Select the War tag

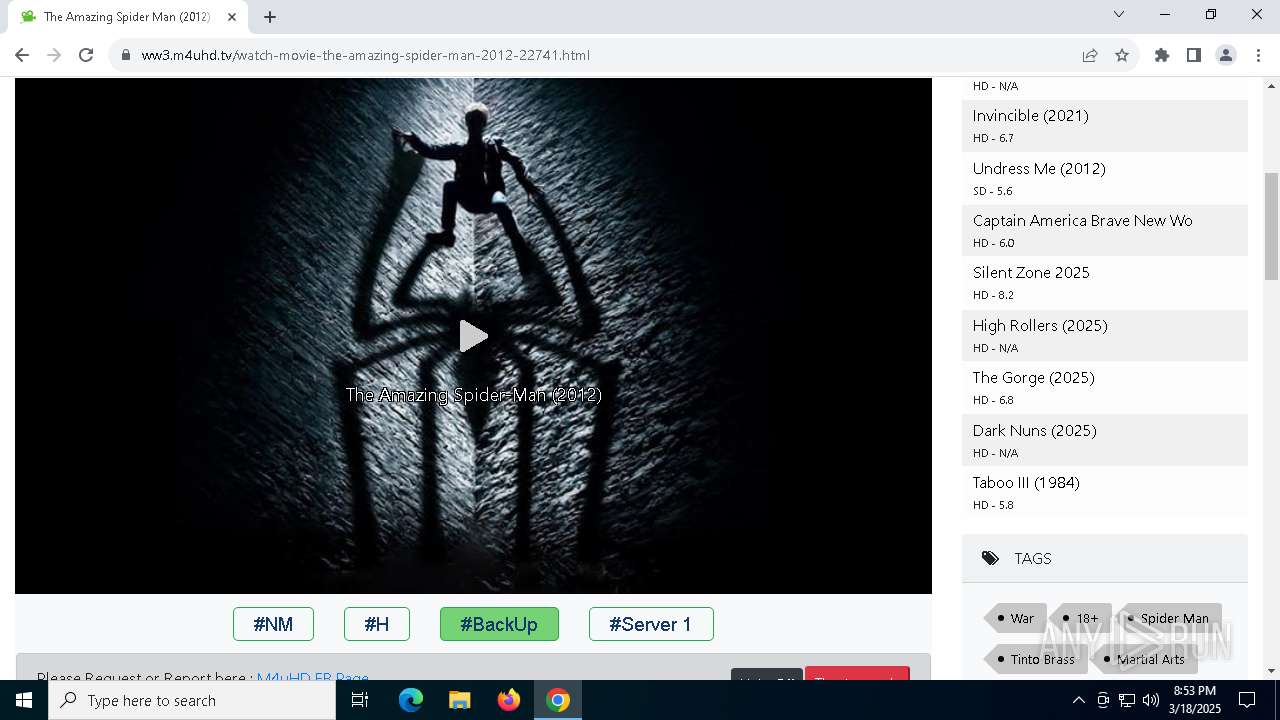point(1016,618)
